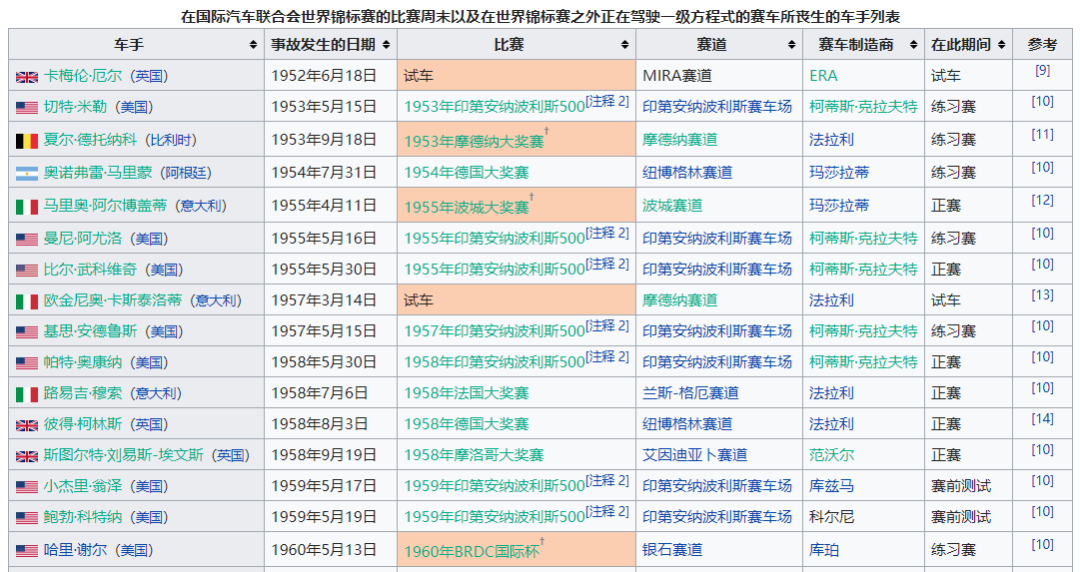Open 1954年德国大奖赛 race link

coord(466,173)
